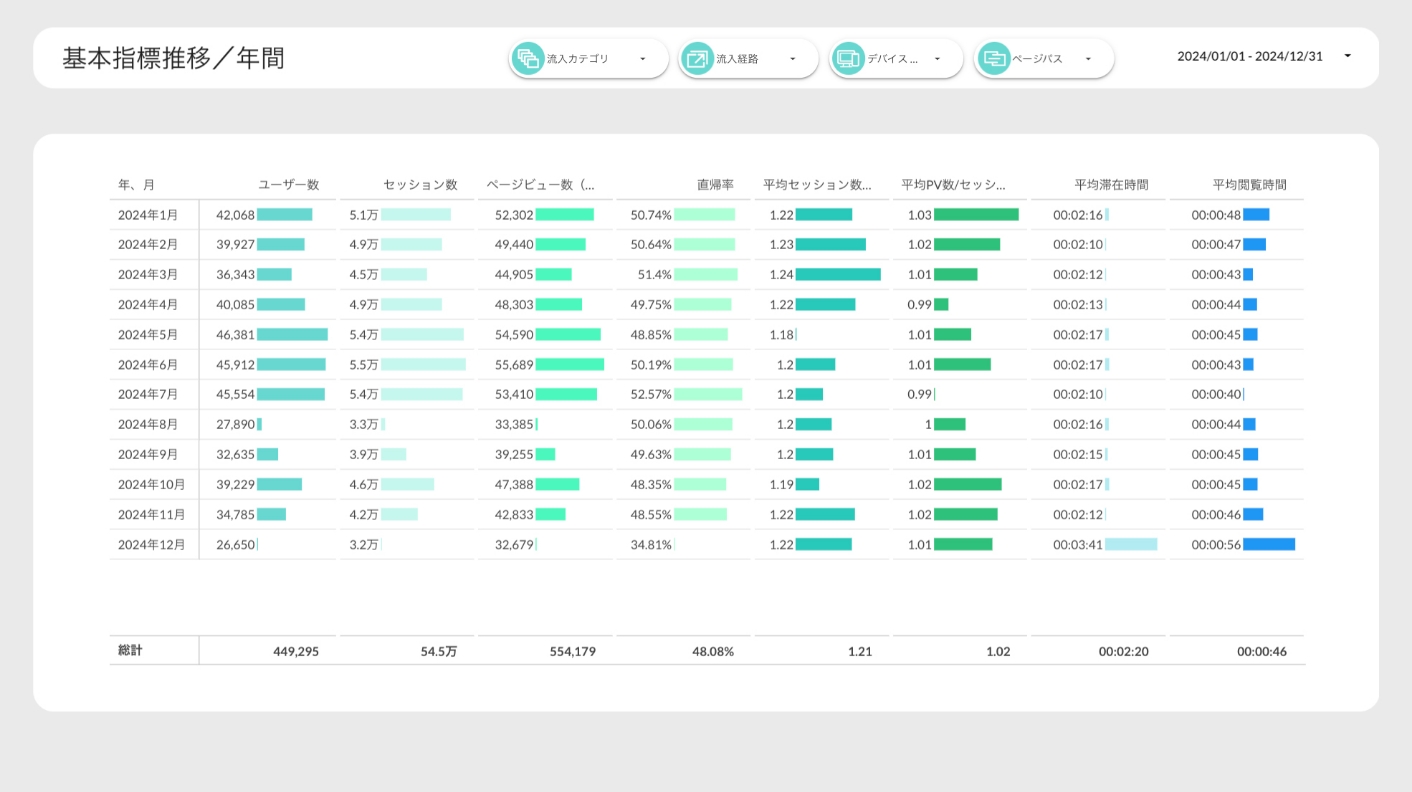Click the 総計 total row label
The width and height of the screenshot is (1412, 792).
[131, 651]
